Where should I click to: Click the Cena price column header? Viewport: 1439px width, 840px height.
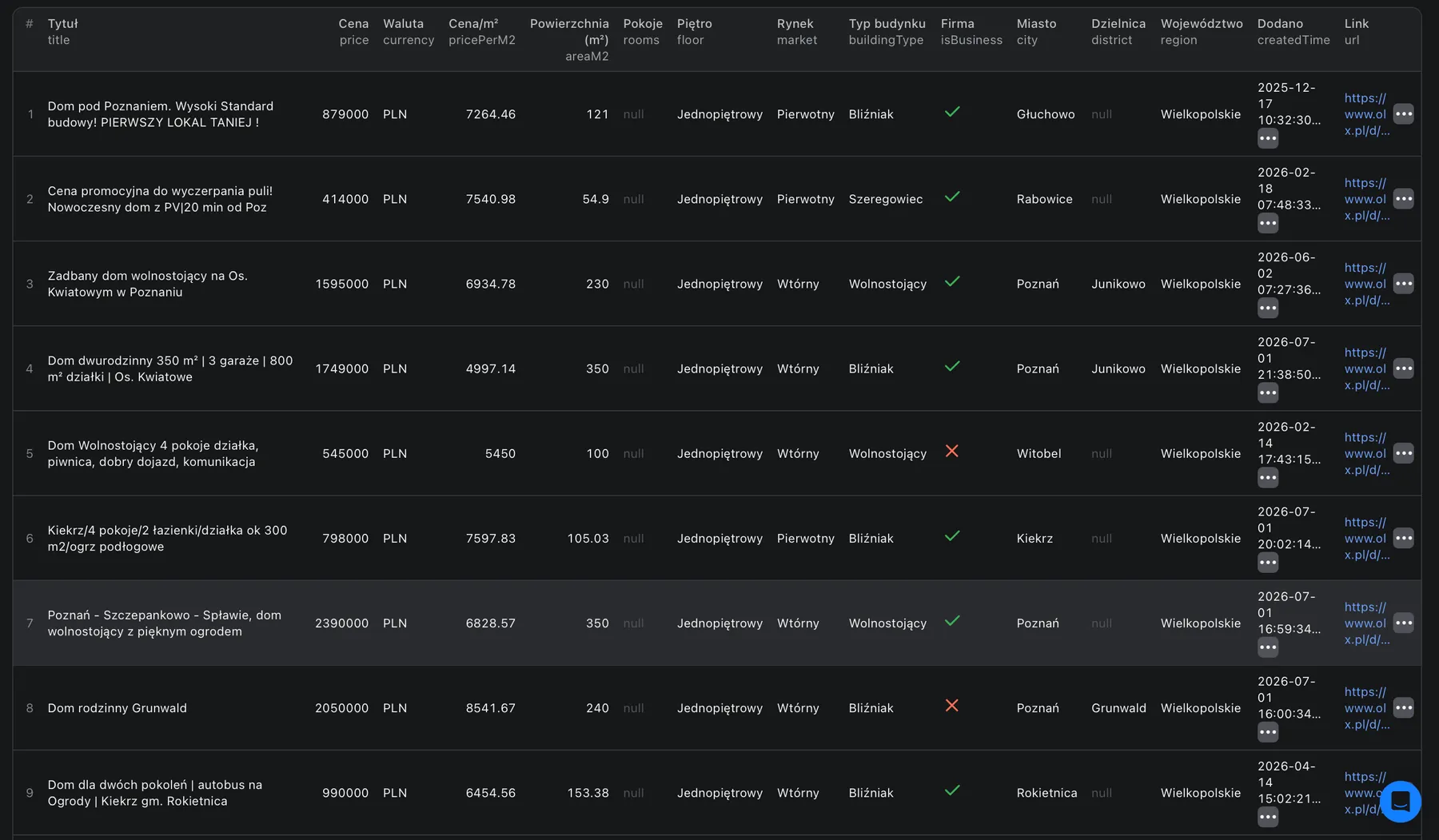coord(353,32)
